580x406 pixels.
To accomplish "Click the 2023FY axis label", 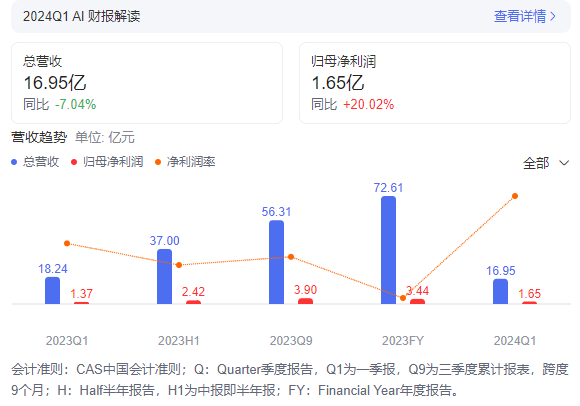I will pyautogui.click(x=403, y=341).
